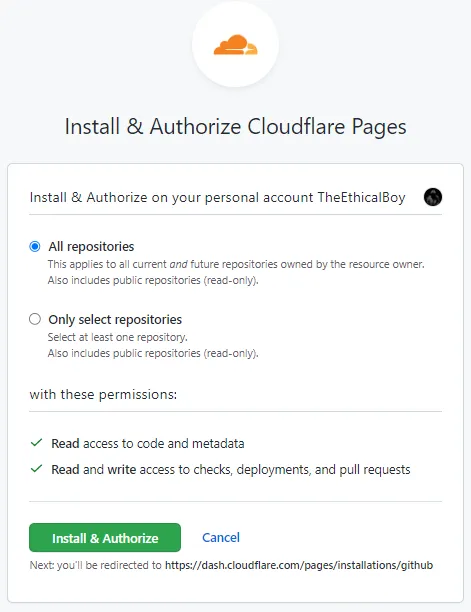Cancel the Cloudflare Pages installation

pyautogui.click(x=221, y=537)
